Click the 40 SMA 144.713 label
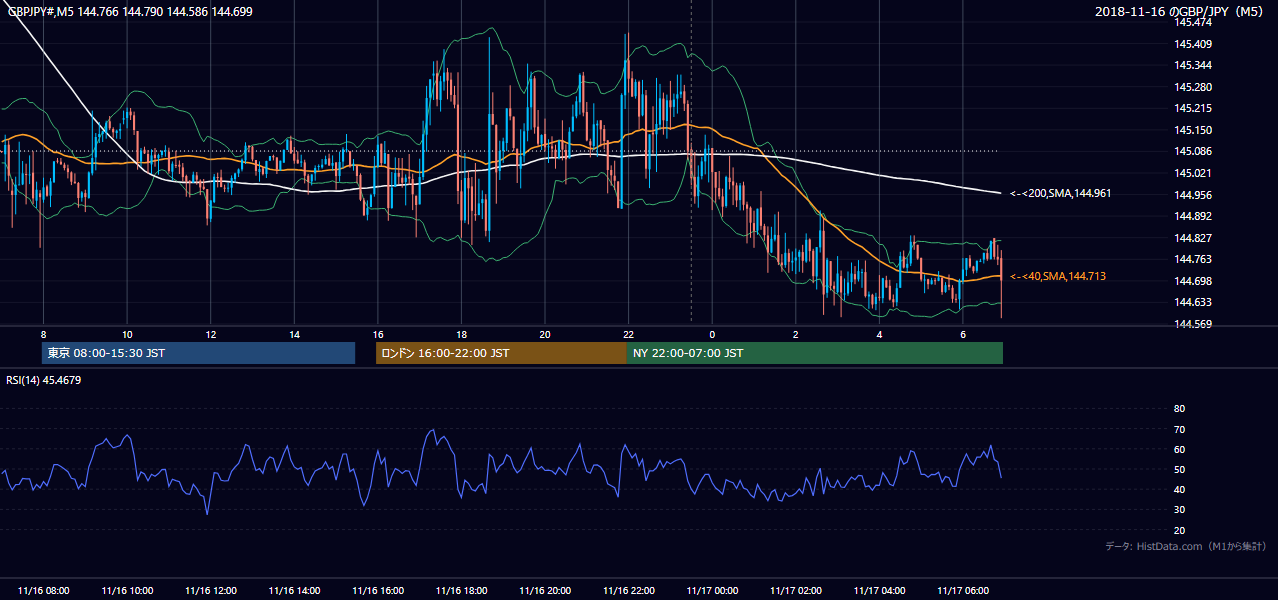Screen dimensions: 1278x600 (1058, 276)
